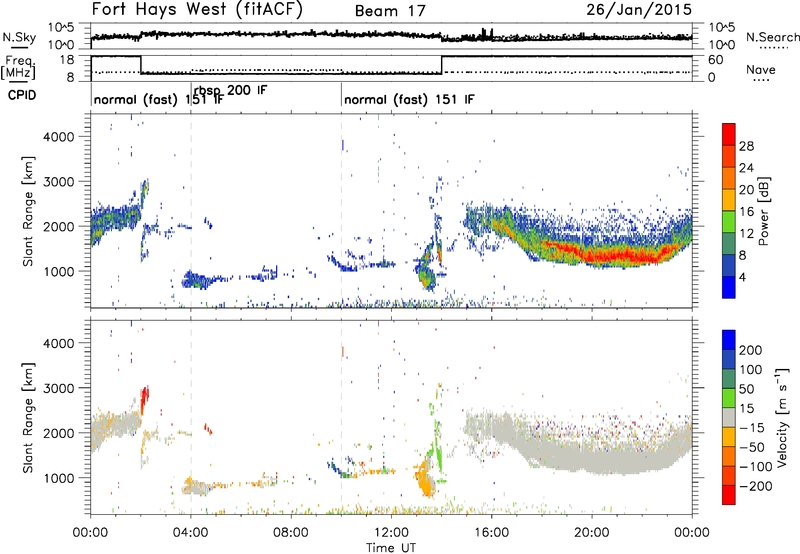Click the 'Time UT' axis label
This screenshot has width=800, height=554.
pos(391,548)
